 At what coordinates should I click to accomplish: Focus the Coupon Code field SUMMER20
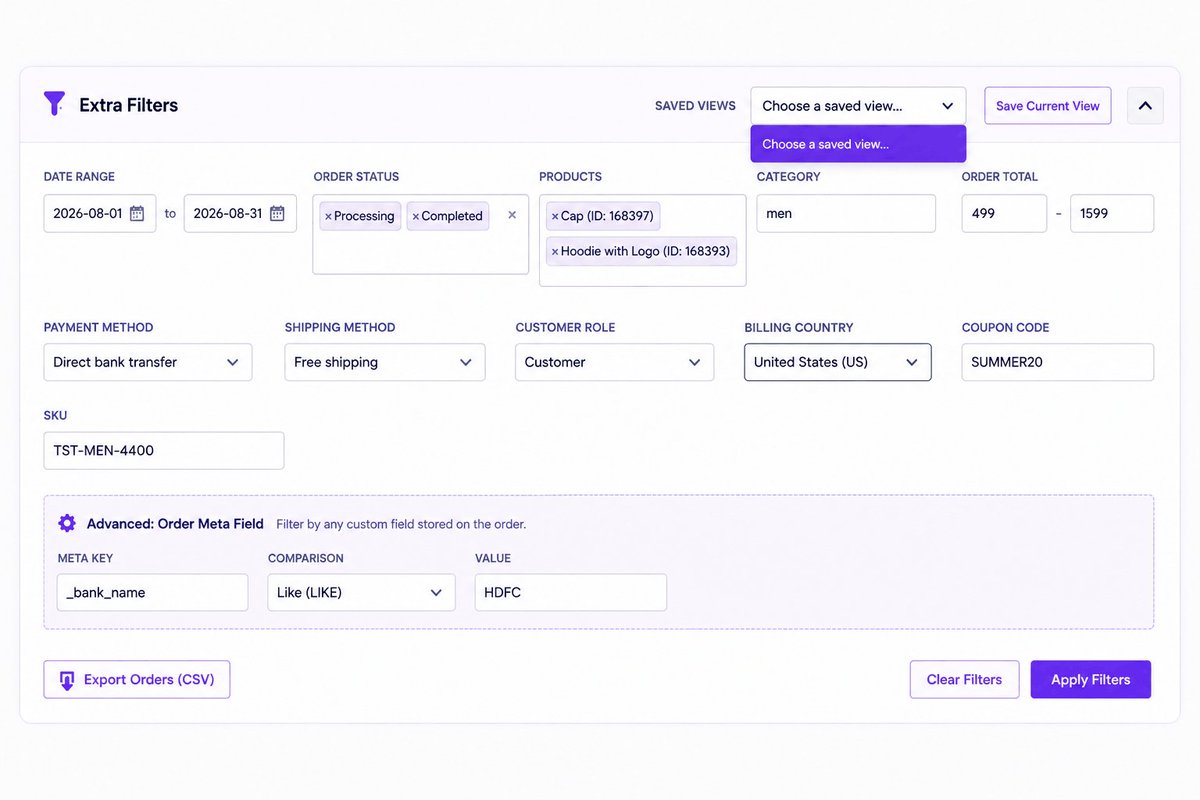point(1057,362)
